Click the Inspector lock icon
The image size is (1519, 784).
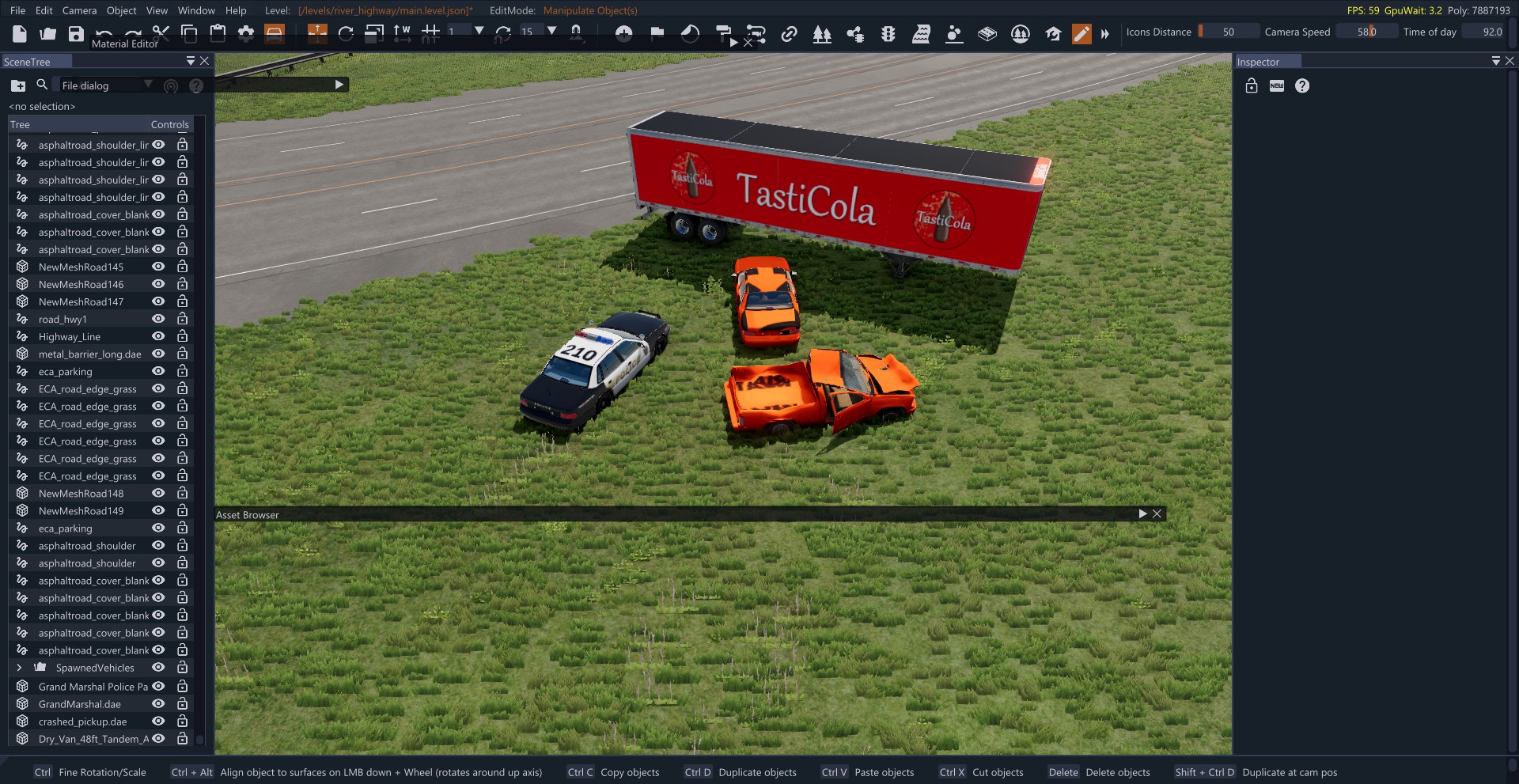[x=1252, y=85]
